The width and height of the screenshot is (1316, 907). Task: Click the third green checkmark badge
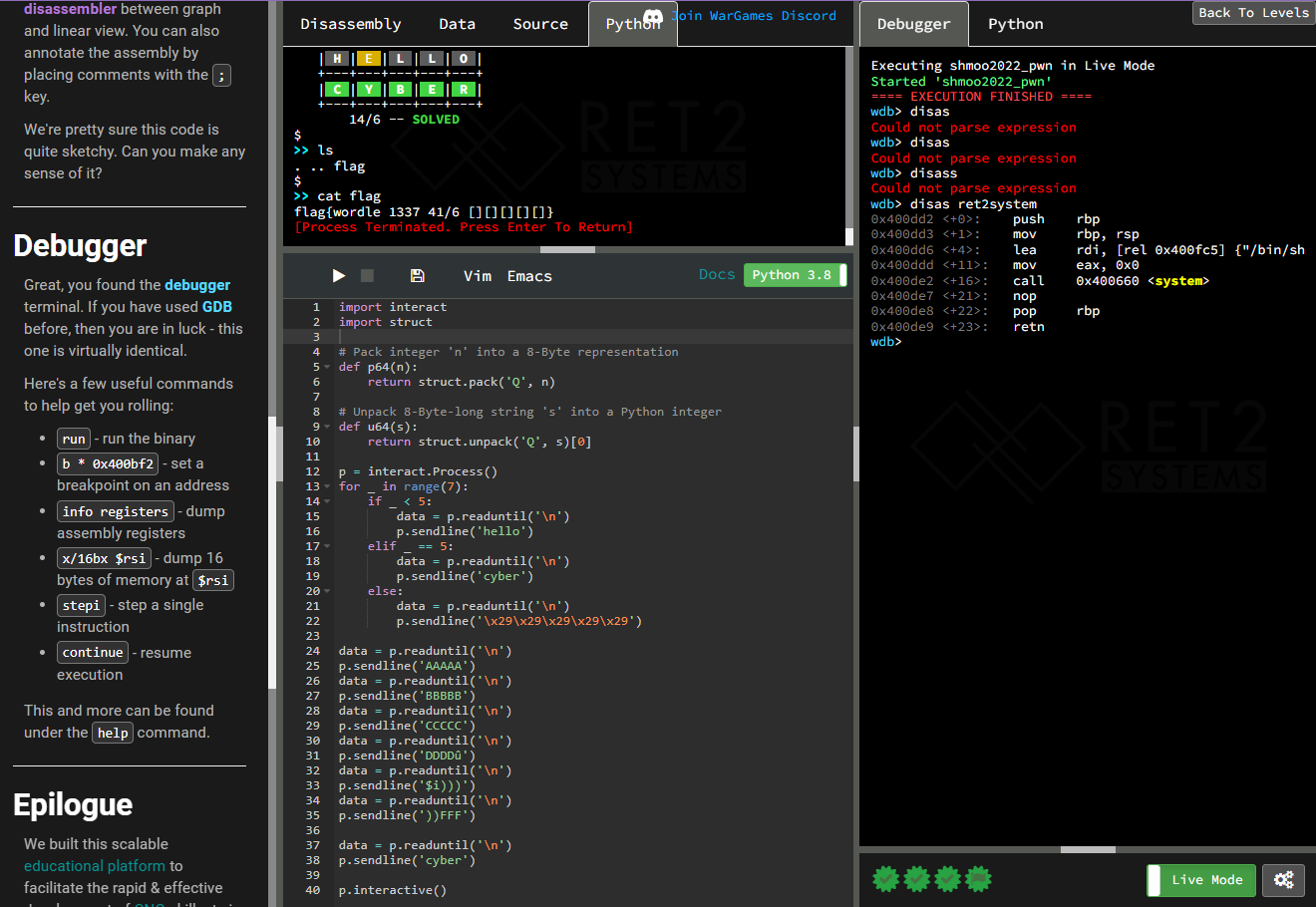tap(947, 878)
